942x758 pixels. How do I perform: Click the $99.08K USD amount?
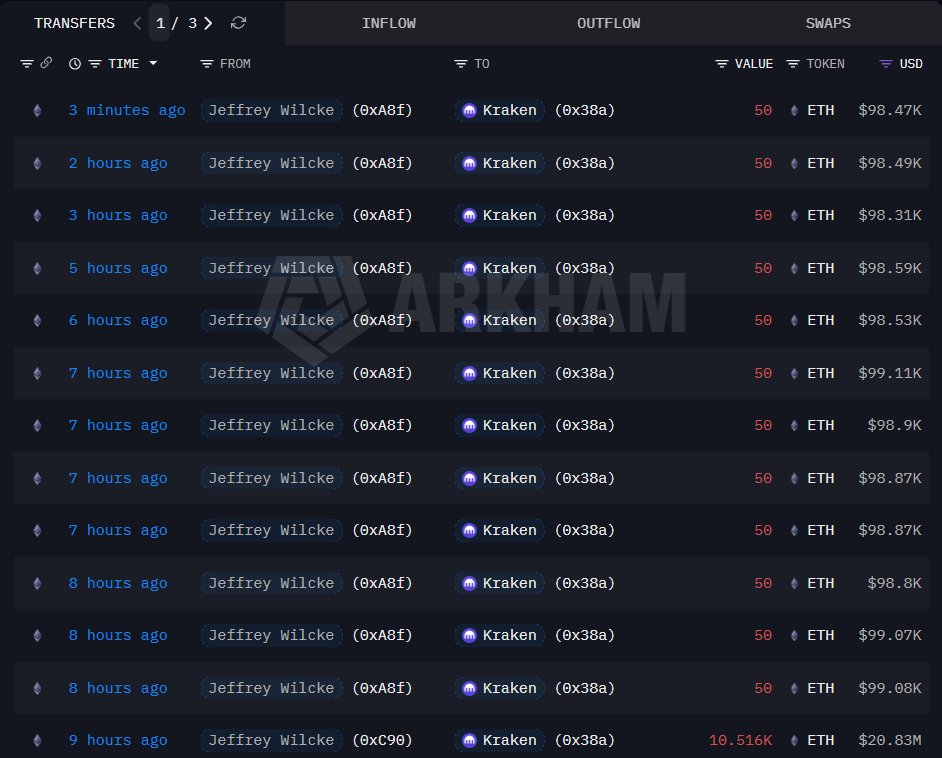pyautogui.click(x=890, y=688)
